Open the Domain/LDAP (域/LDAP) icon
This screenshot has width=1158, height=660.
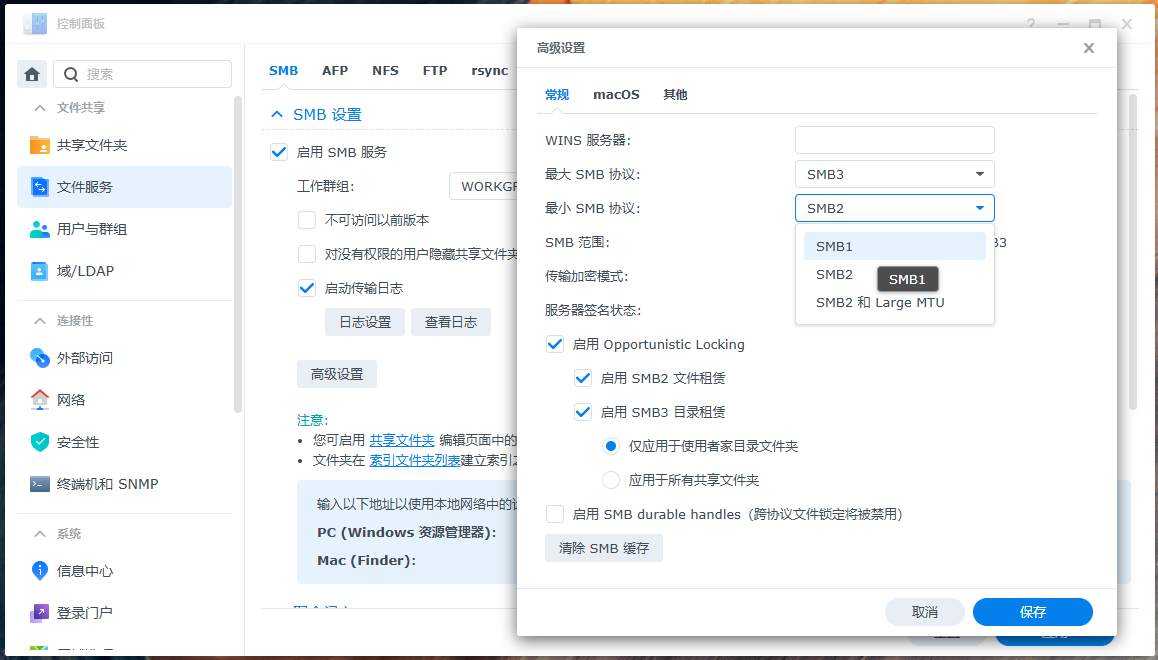coord(40,271)
